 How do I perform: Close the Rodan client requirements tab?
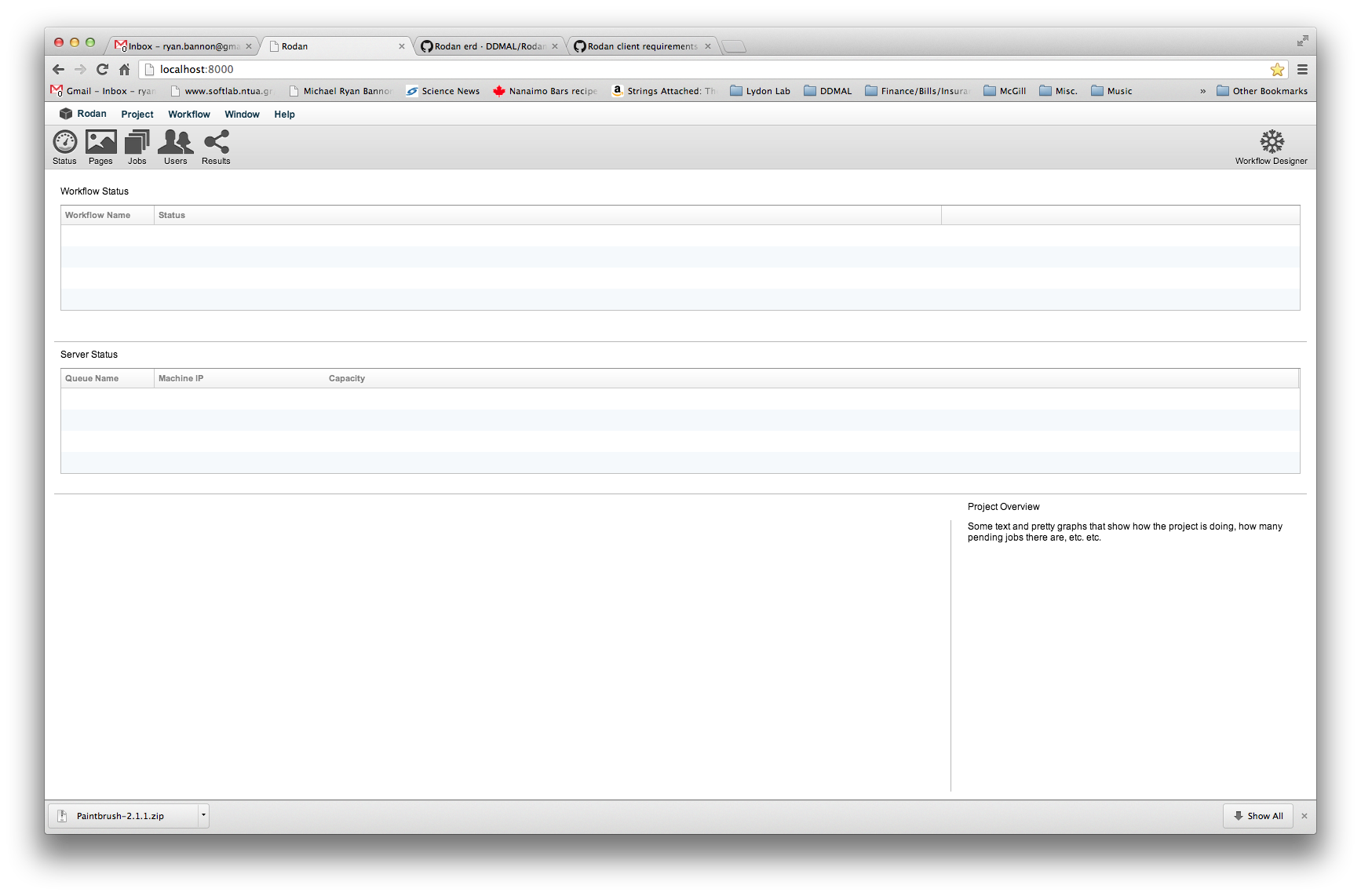coord(708,46)
